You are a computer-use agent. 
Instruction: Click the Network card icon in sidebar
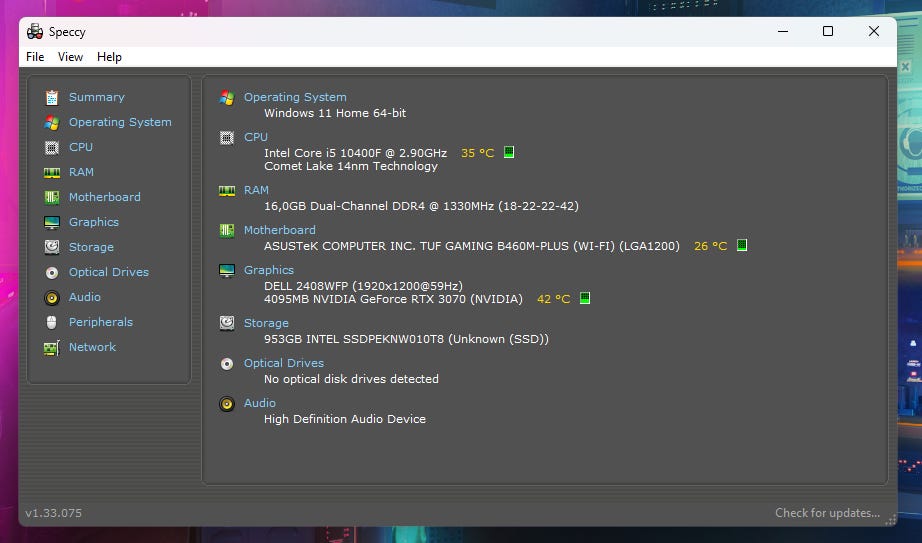click(52, 348)
